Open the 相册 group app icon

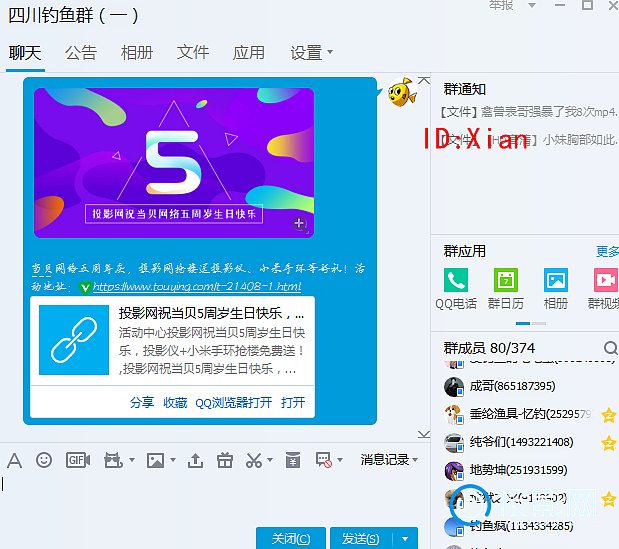pos(556,280)
